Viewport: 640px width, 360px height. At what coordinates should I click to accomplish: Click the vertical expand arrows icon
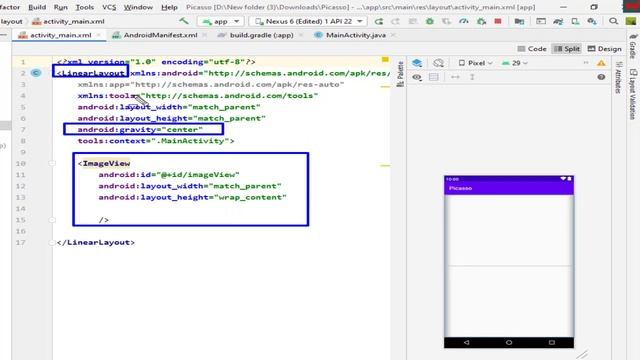(x=472, y=77)
